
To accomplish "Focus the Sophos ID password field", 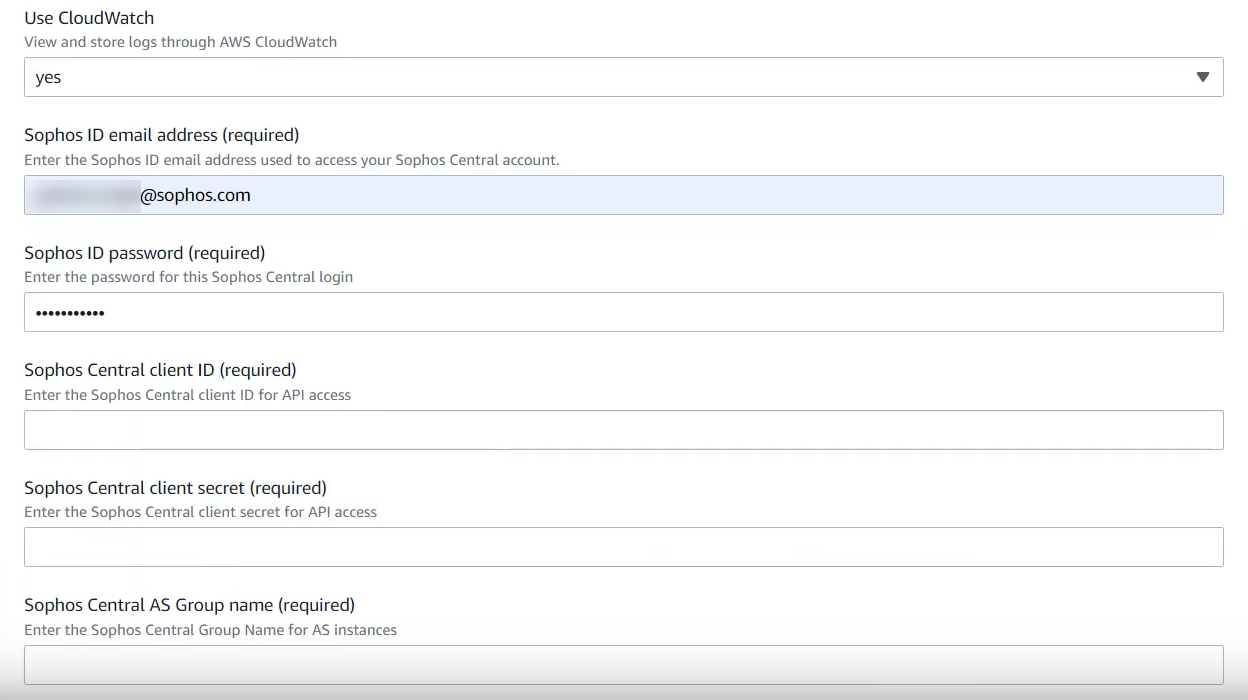I will (623, 312).
